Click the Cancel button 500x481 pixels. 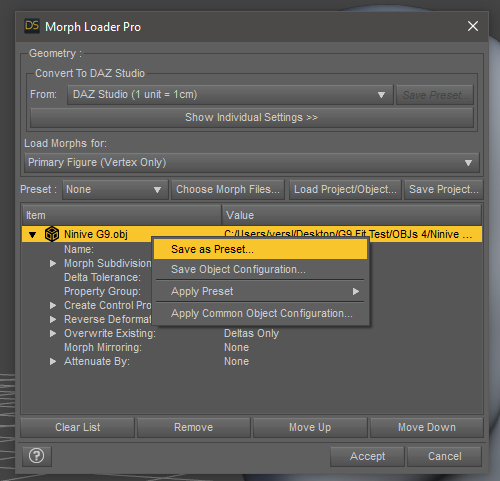pyautogui.click(x=445, y=456)
